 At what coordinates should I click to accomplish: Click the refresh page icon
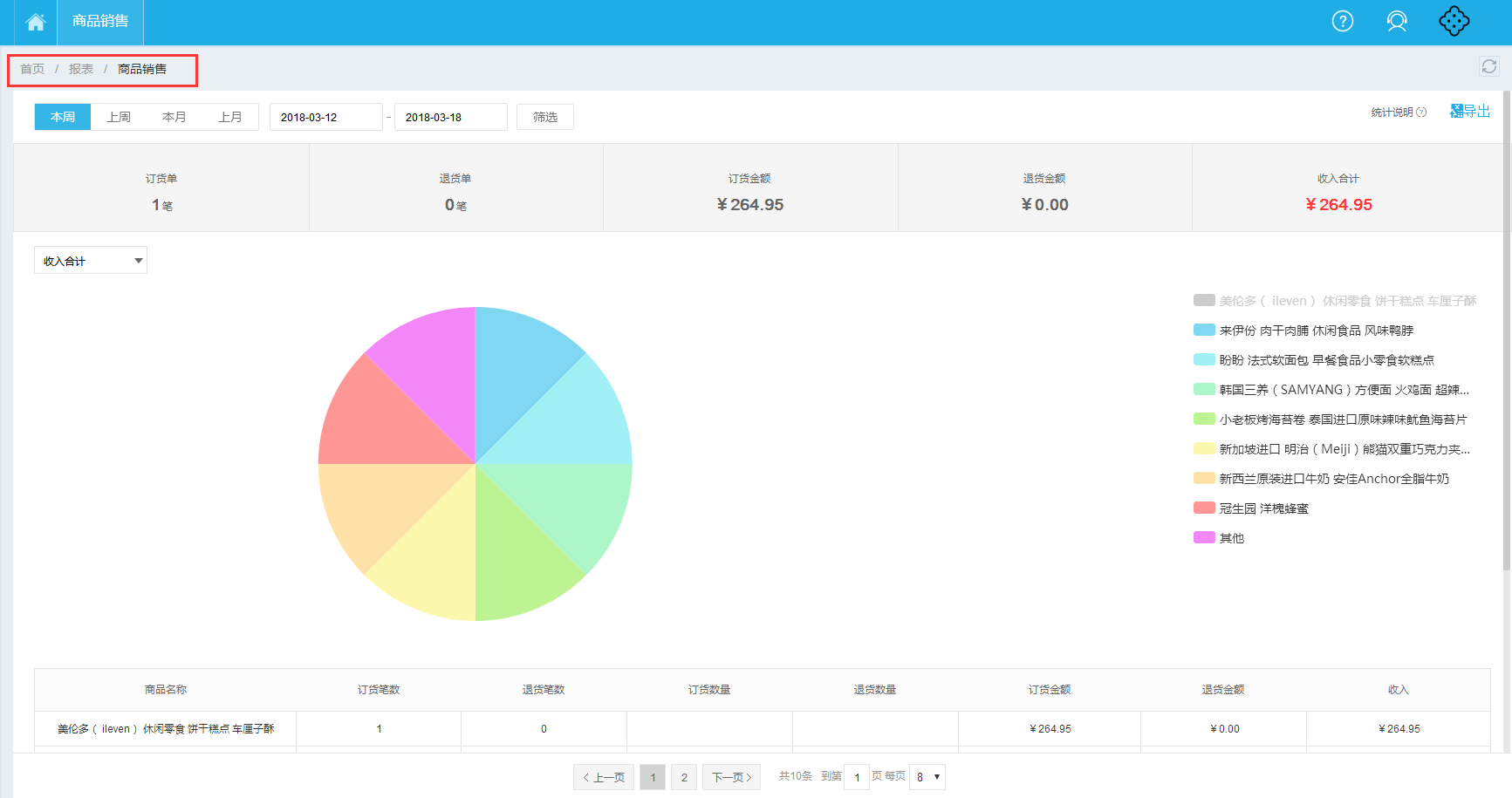coord(1489,66)
